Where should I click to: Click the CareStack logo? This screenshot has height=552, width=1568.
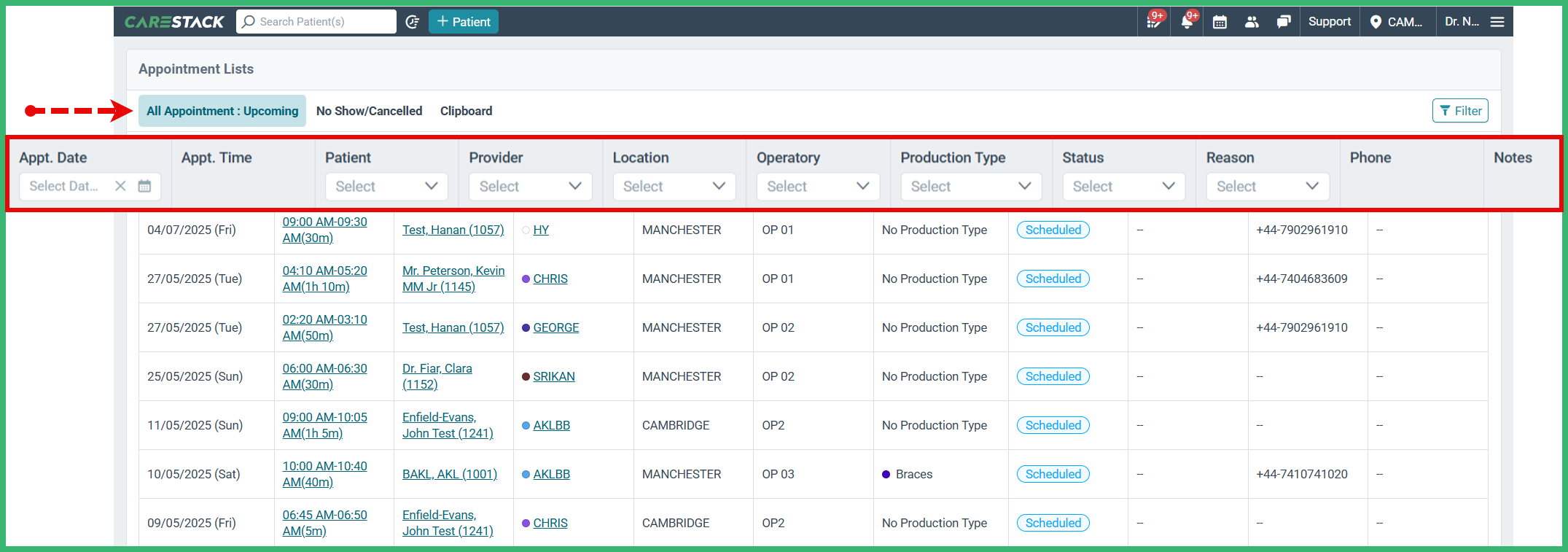(x=174, y=22)
